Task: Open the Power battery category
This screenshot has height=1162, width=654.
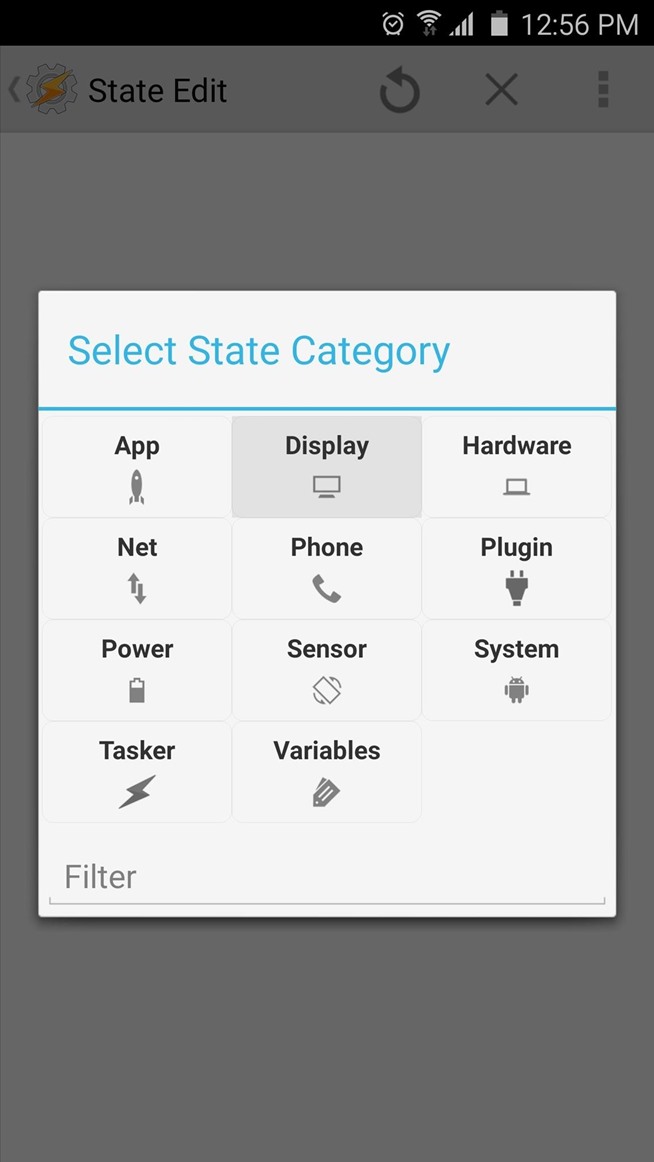Action: (137, 670)
